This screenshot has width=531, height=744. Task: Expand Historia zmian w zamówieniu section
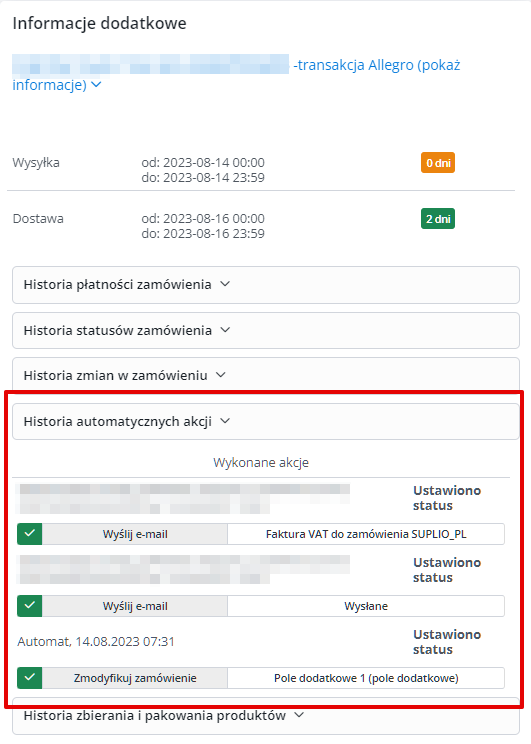pos(266,375)
